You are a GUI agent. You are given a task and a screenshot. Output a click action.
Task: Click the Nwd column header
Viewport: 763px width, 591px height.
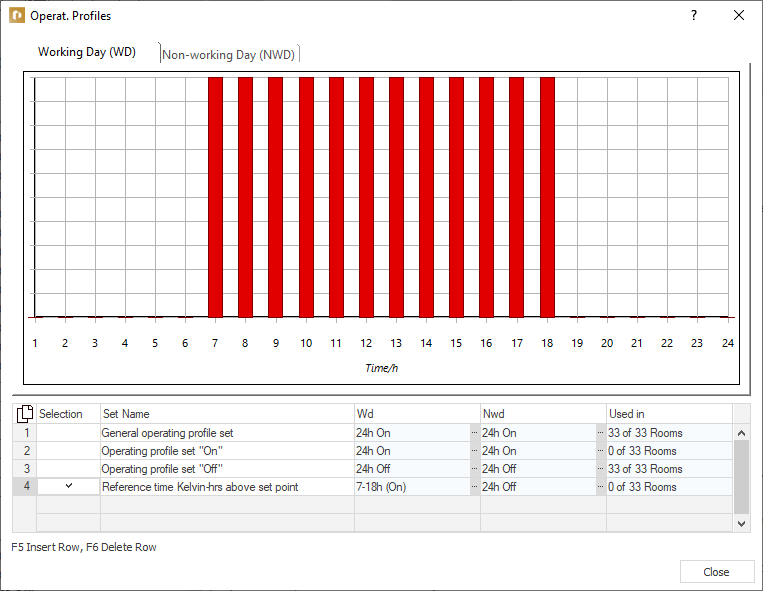pyautogui.click(x=543, y=414)
